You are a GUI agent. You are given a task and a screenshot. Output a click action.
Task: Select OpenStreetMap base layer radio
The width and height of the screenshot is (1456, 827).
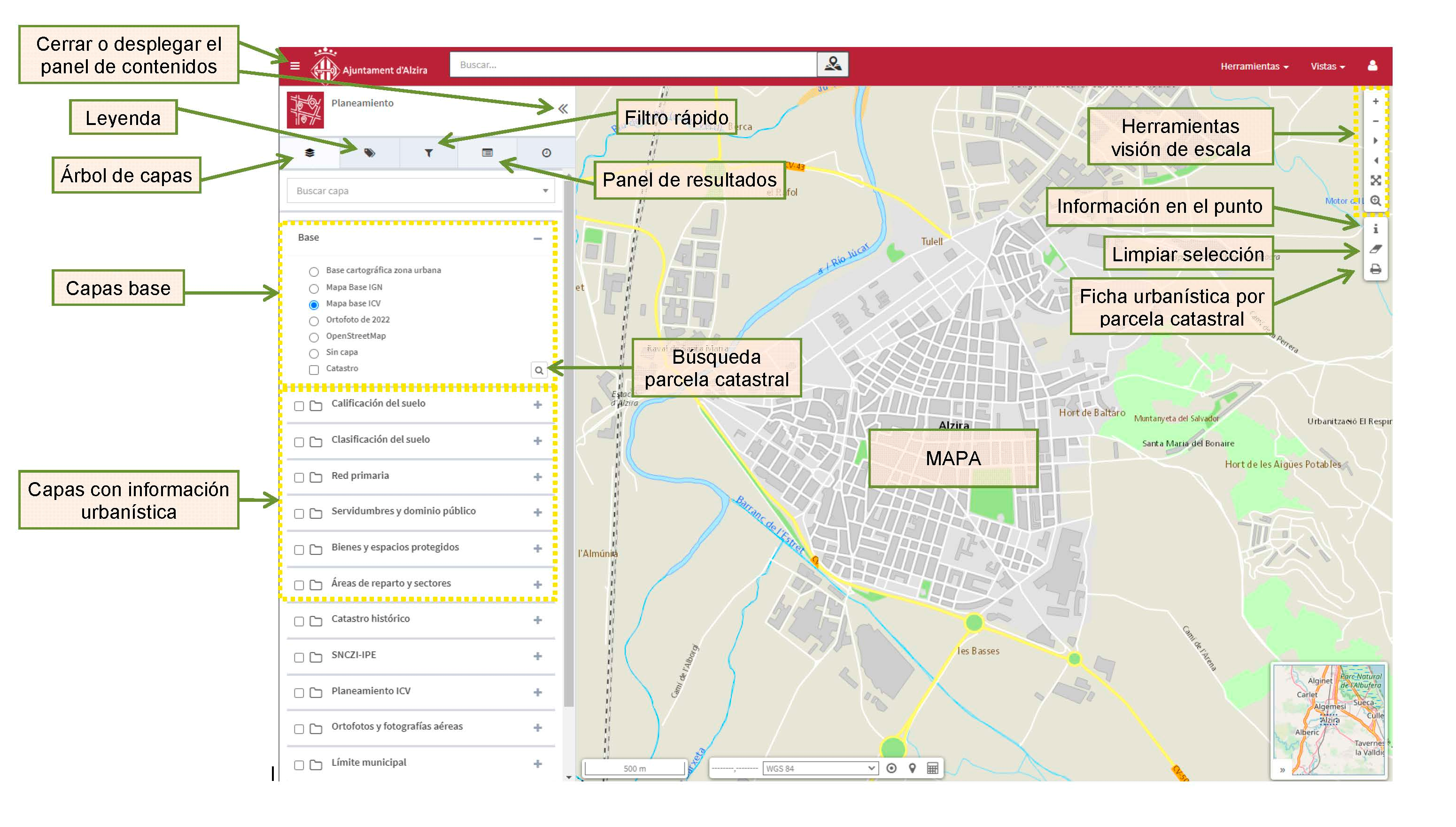[313, 337]
